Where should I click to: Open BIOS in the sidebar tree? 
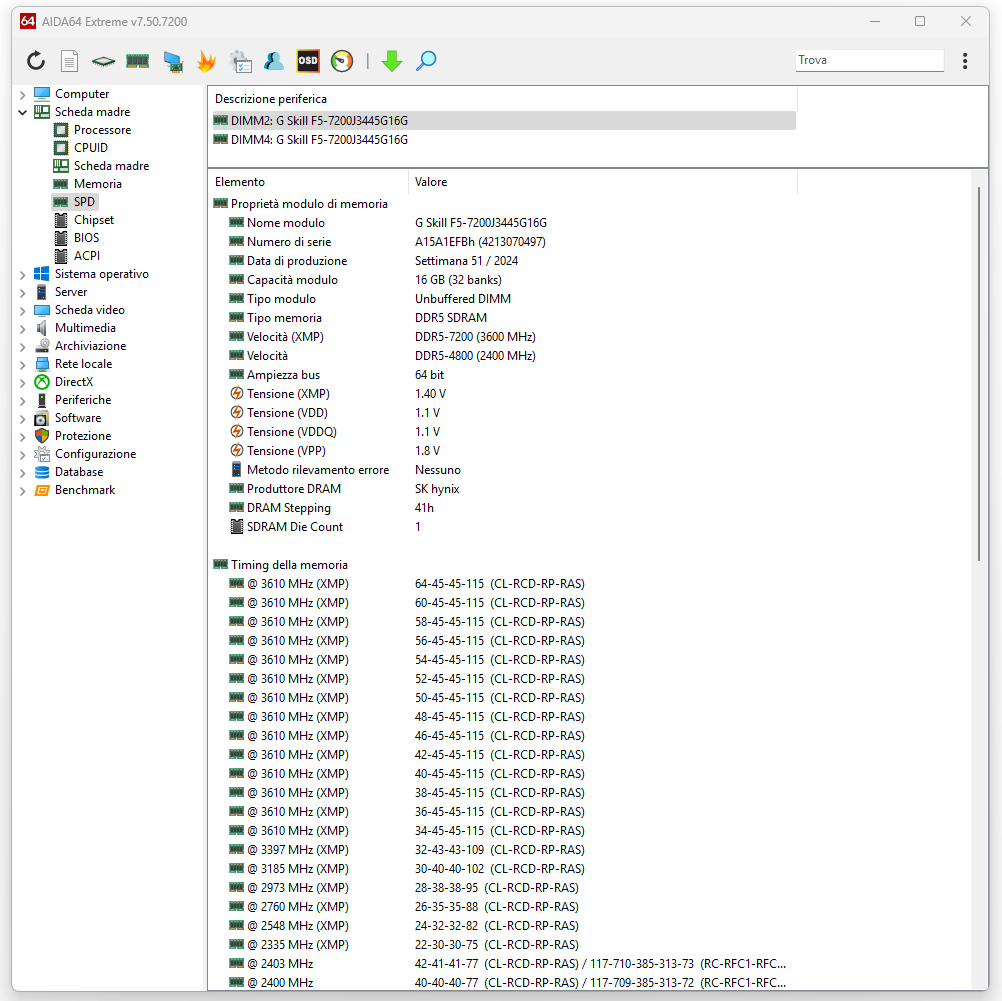[x=86, y=238]
